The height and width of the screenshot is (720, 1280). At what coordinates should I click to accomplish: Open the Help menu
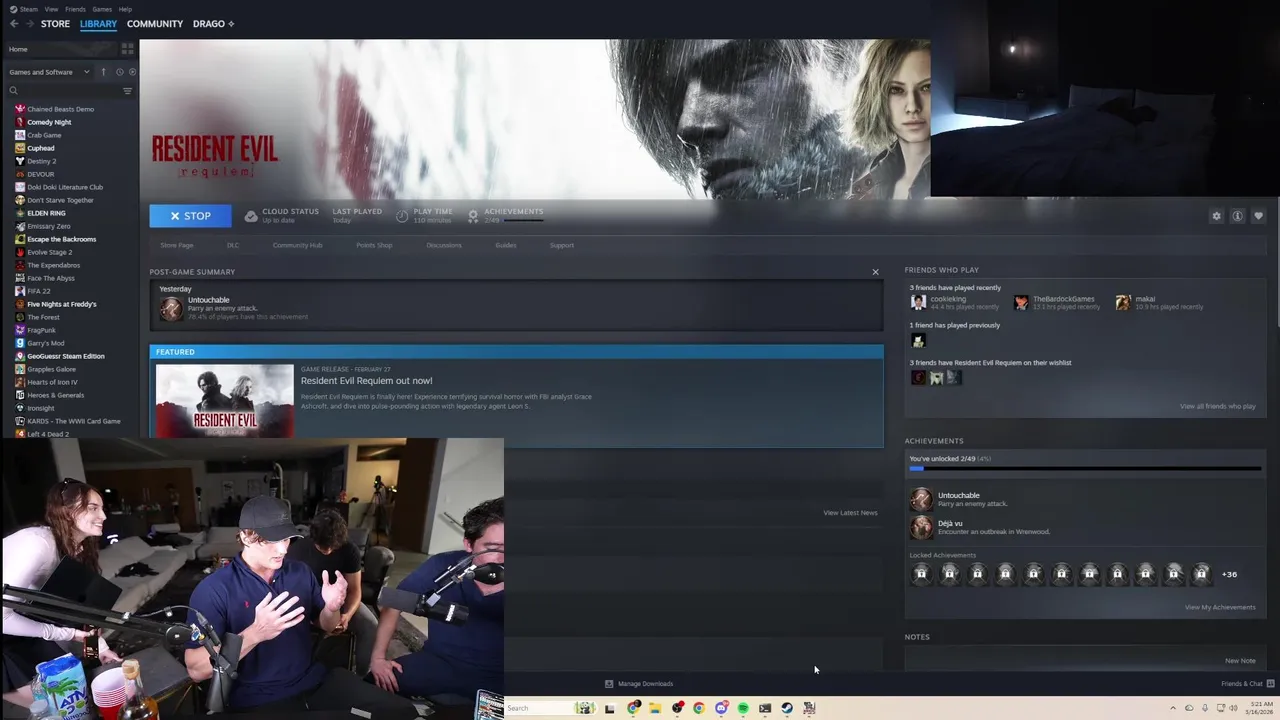[x=125, y=9]
